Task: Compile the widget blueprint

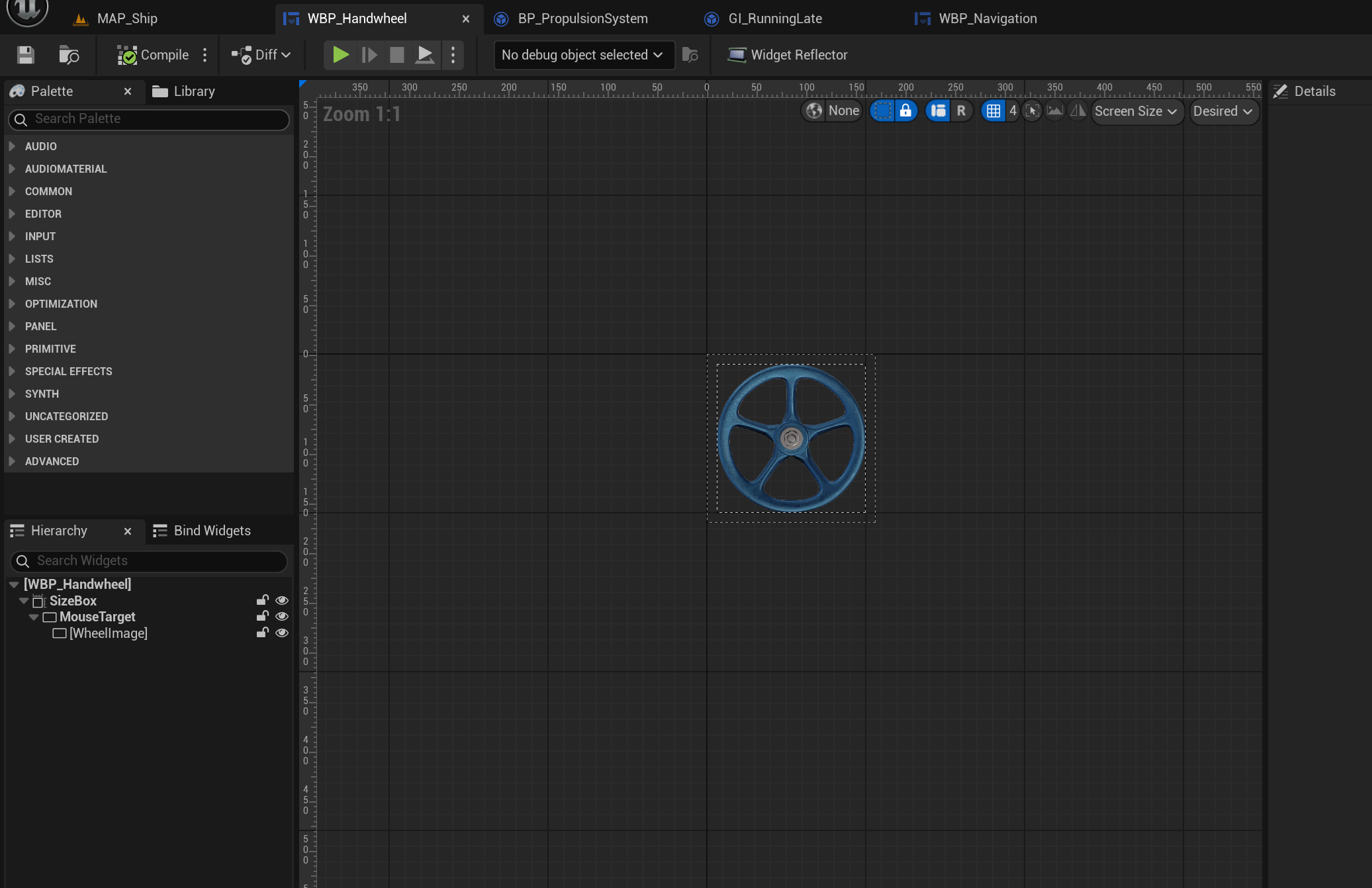Action: click(153, 55)
